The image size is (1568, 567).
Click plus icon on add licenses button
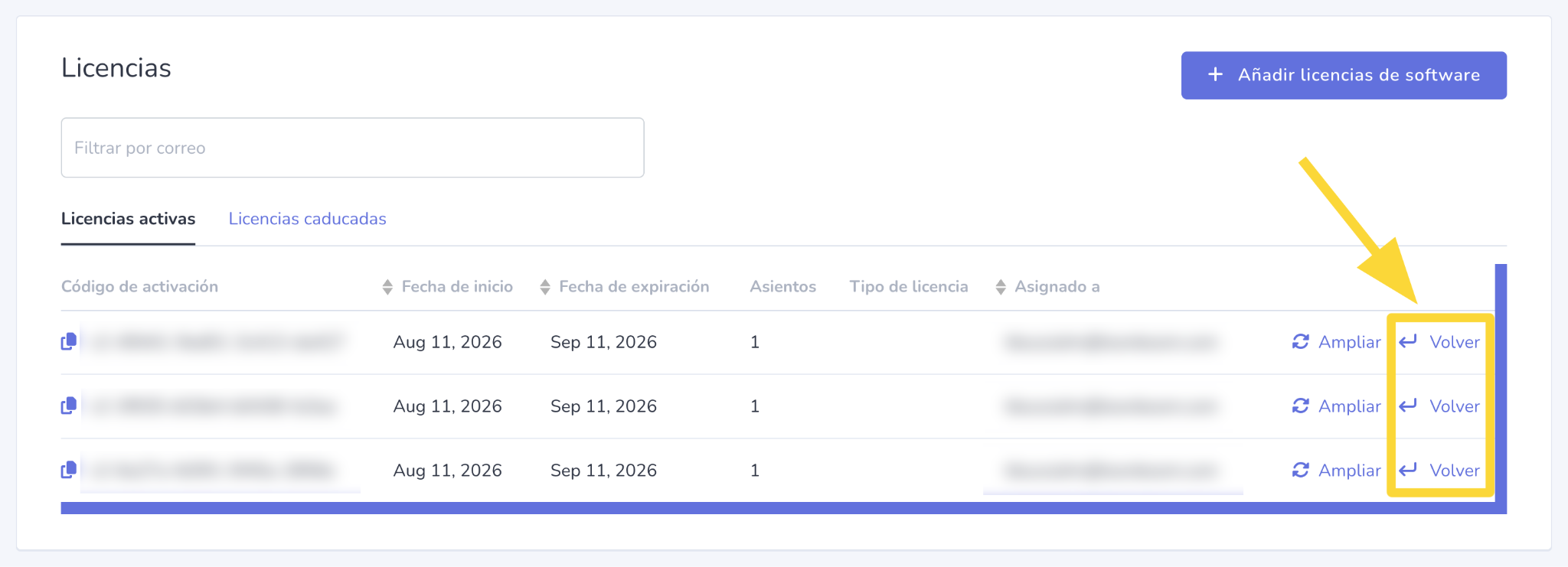pos(1215,74)
